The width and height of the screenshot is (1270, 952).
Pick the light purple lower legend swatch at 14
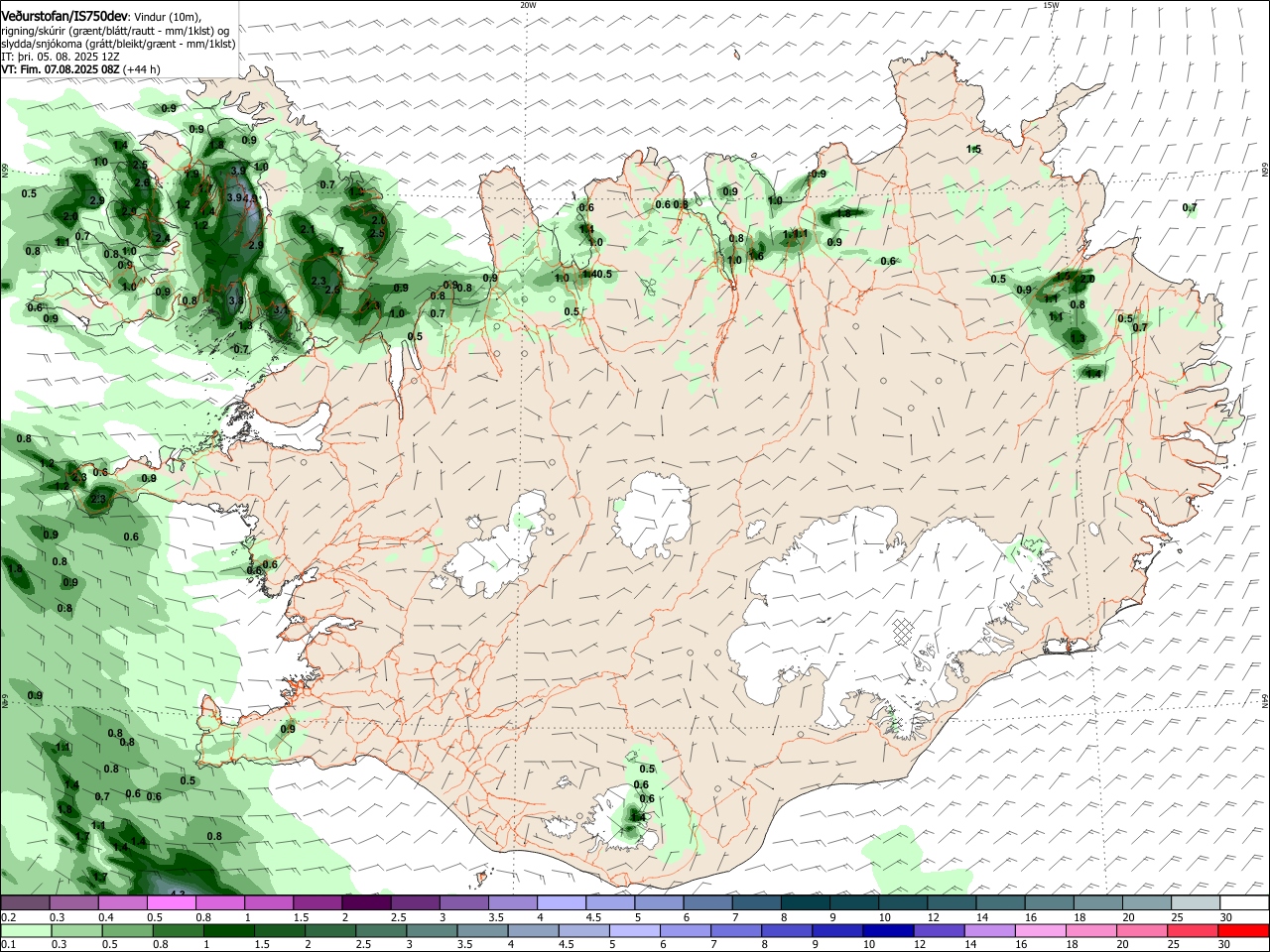990,931
